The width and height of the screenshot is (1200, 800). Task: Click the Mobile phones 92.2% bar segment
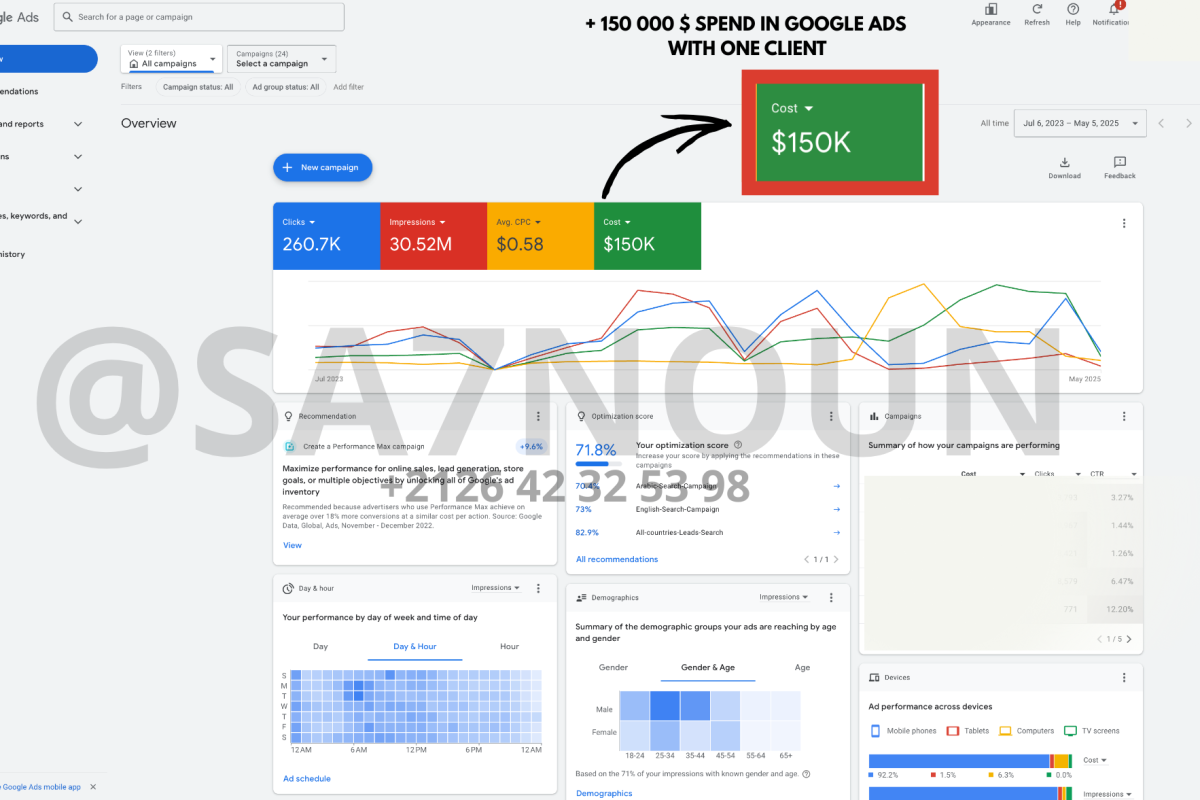958,761
